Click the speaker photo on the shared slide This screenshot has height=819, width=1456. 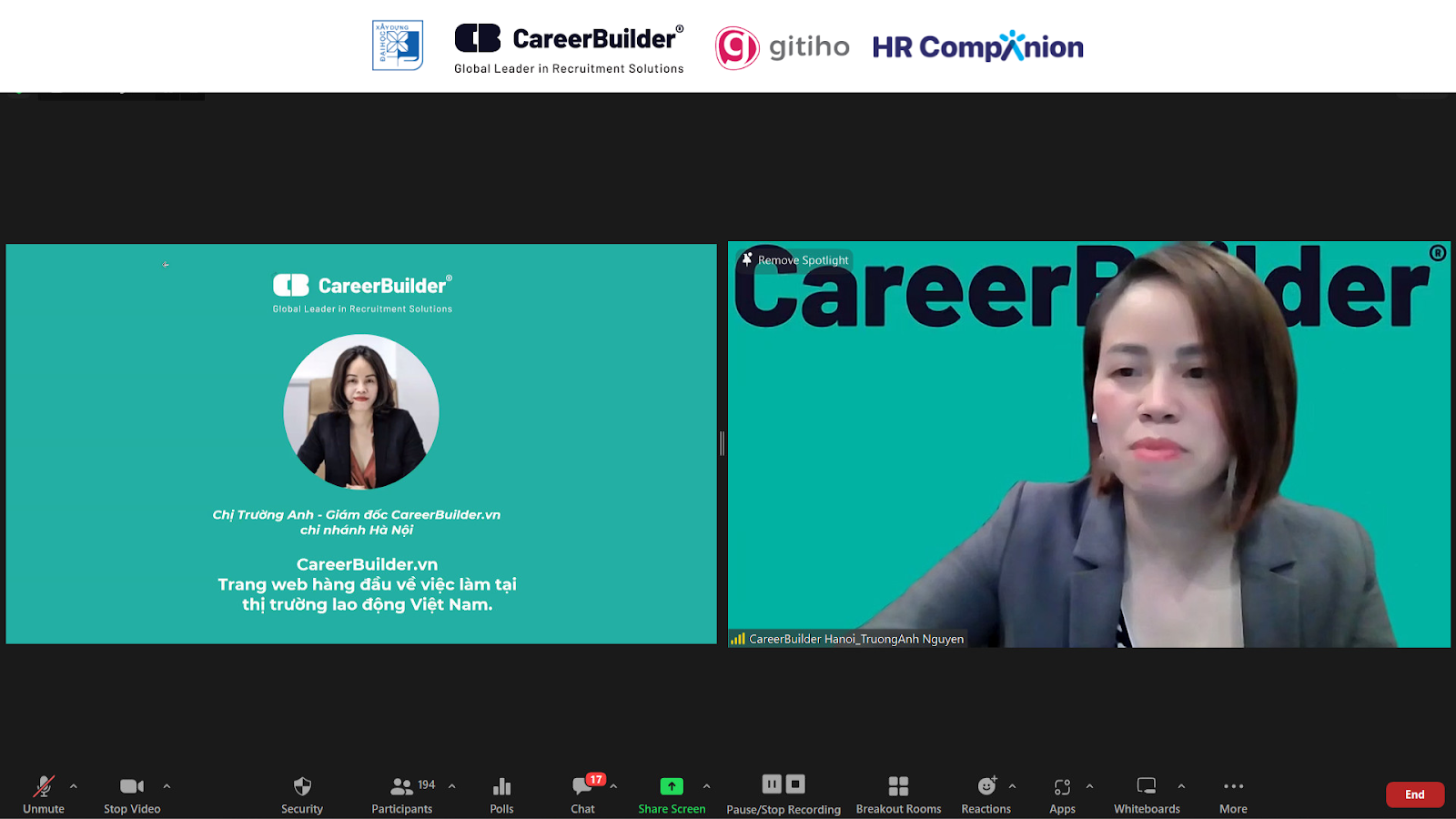coord(361,411)
